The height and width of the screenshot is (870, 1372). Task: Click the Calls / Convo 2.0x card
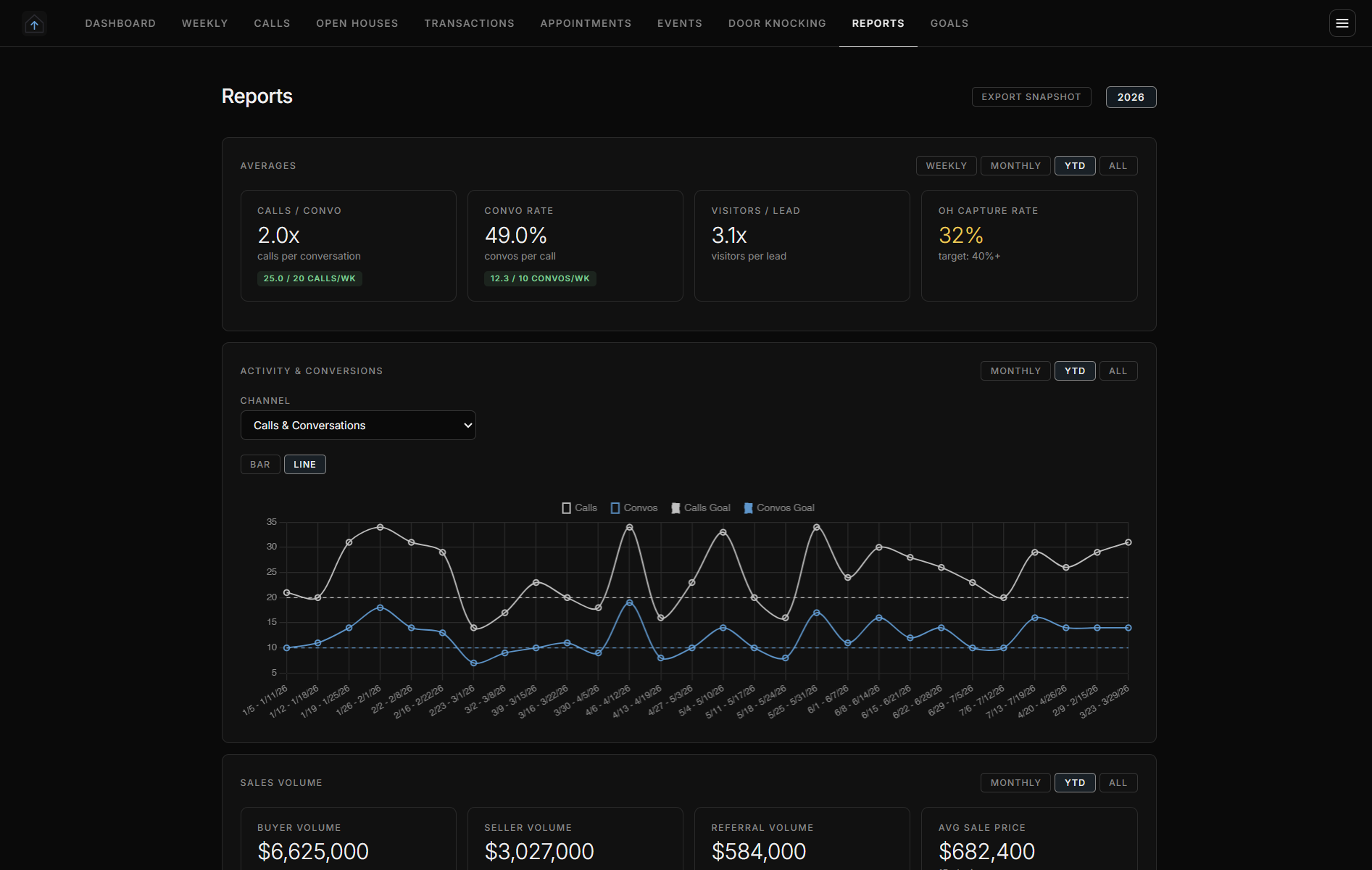coord(349,246)
